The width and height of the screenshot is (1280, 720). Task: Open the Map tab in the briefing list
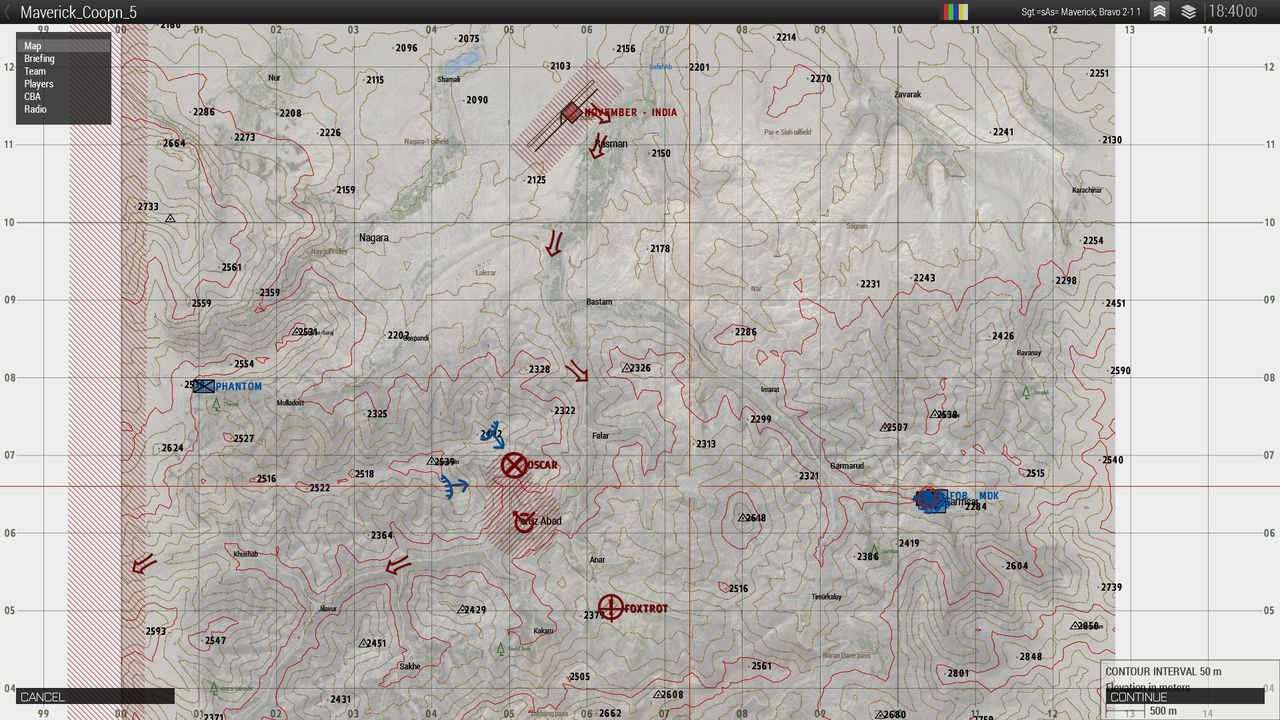(x=63, y=46)
